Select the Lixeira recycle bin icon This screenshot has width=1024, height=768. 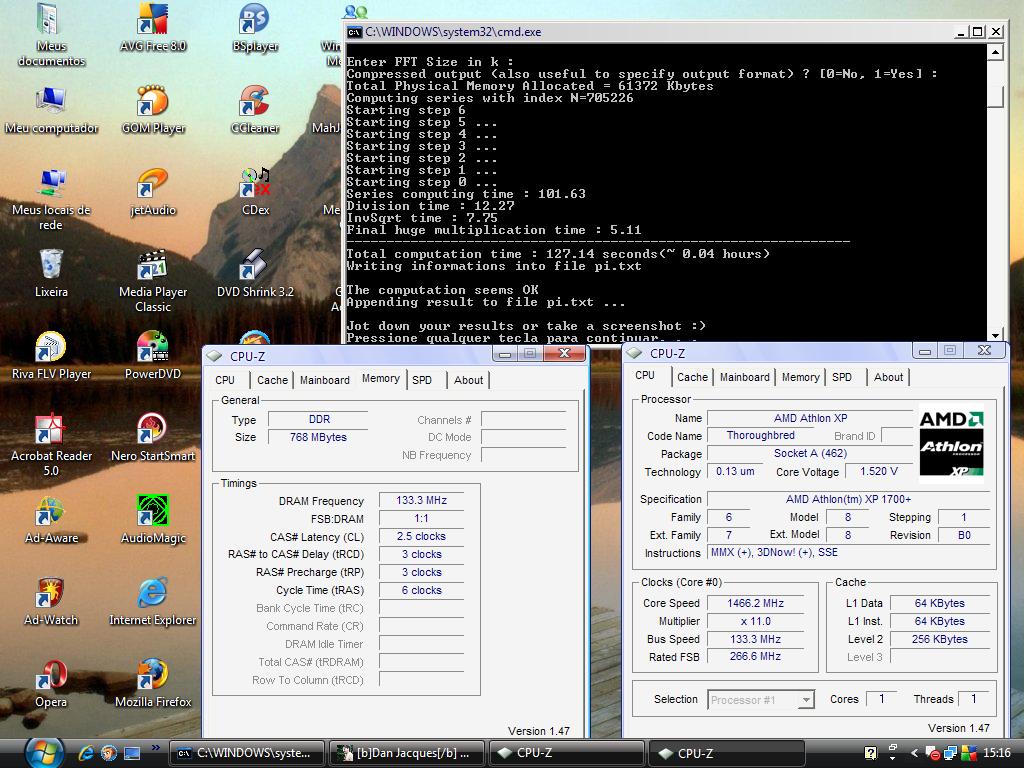51,274
